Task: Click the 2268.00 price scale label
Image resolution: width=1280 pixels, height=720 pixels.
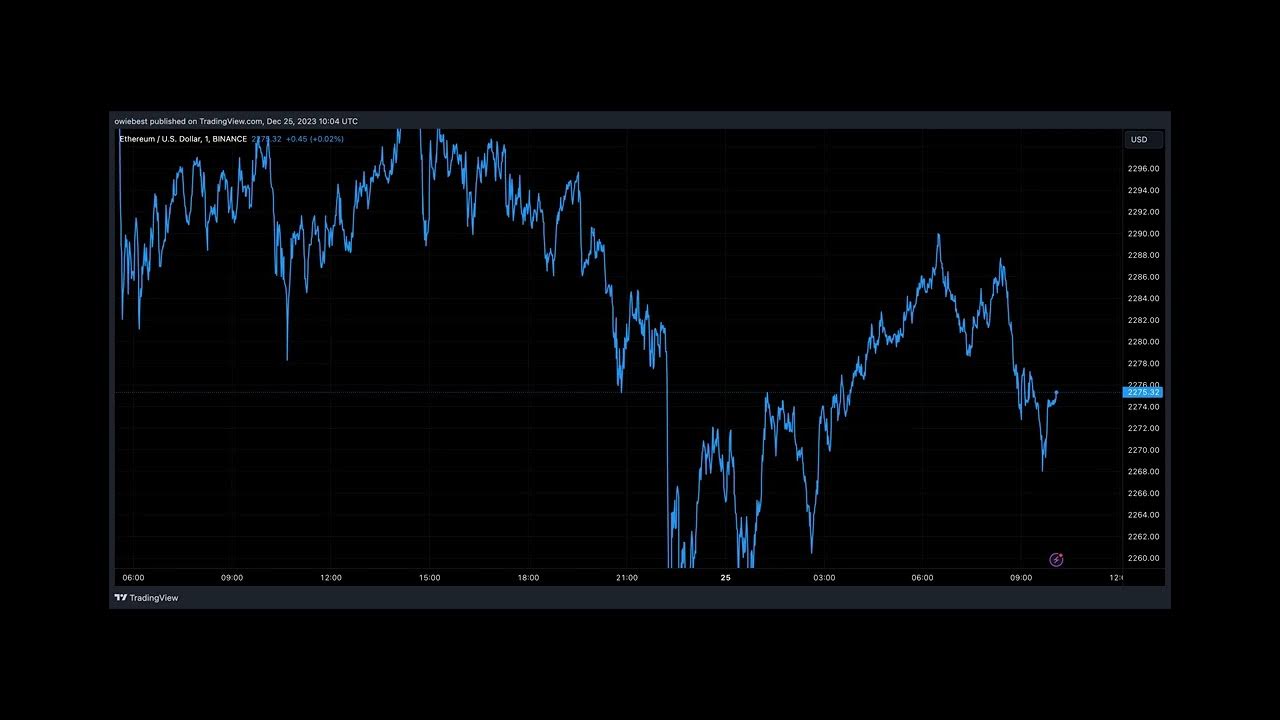Action: (x=1143, y=472)
